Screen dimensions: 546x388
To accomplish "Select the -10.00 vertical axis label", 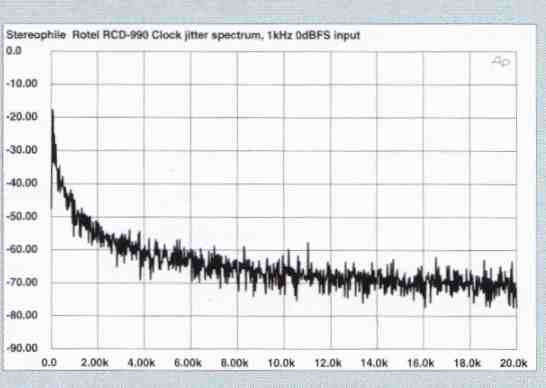I will tap(22, 84).
